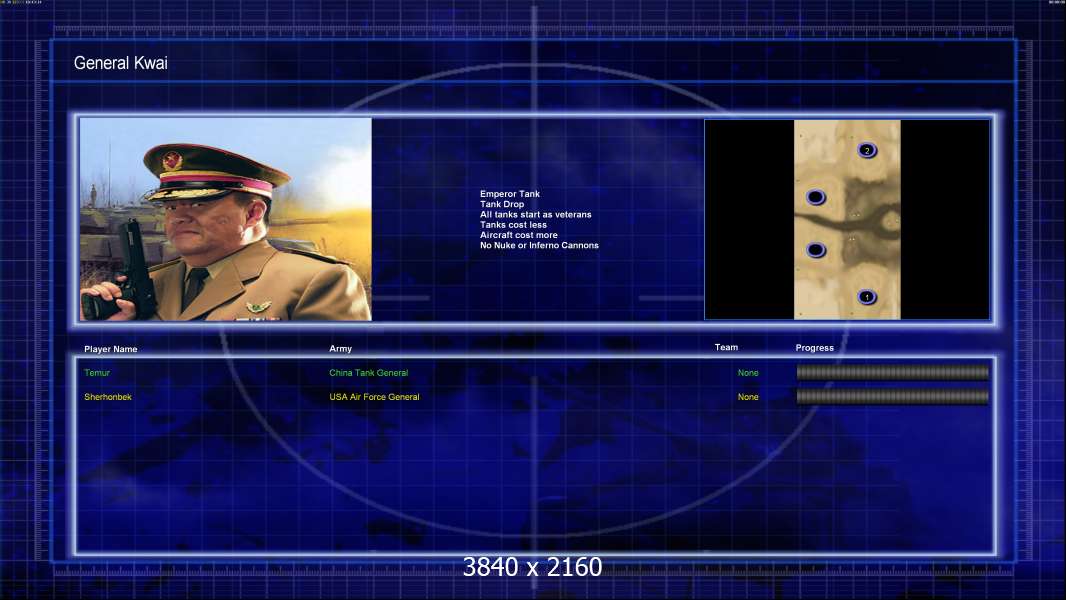
Task: Click Temur's loading progress bar
Action: [893, 372]
